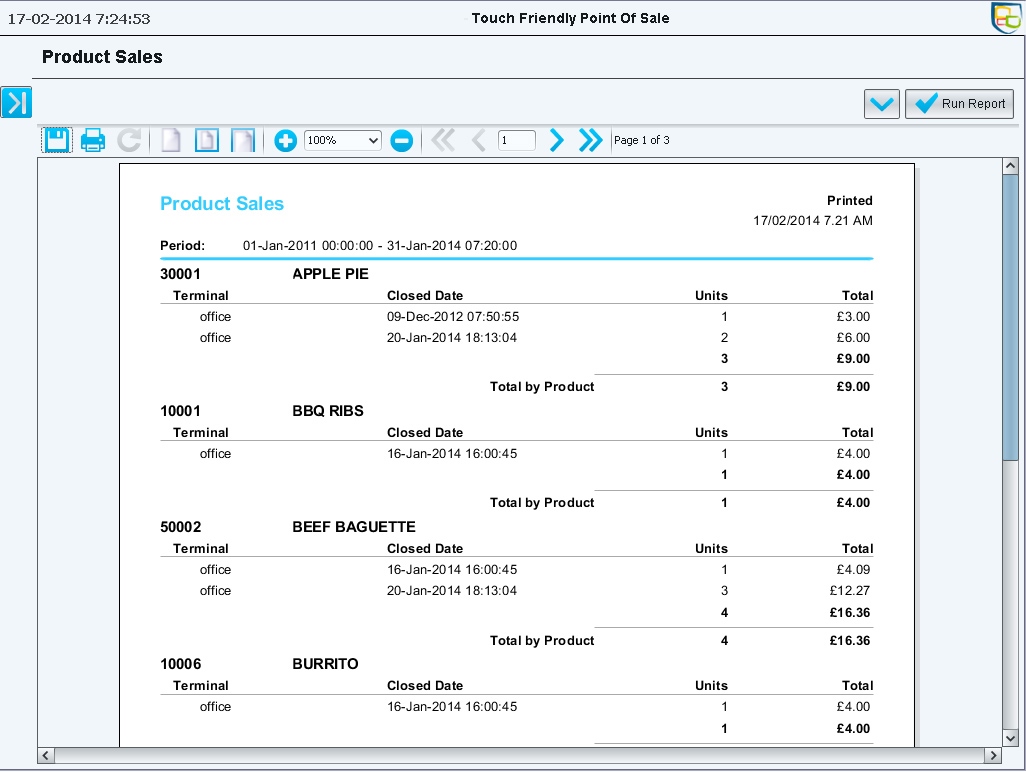Expand report options with the down chevron
Viewport: 1026px width, 772px height.
click(882, 104)
